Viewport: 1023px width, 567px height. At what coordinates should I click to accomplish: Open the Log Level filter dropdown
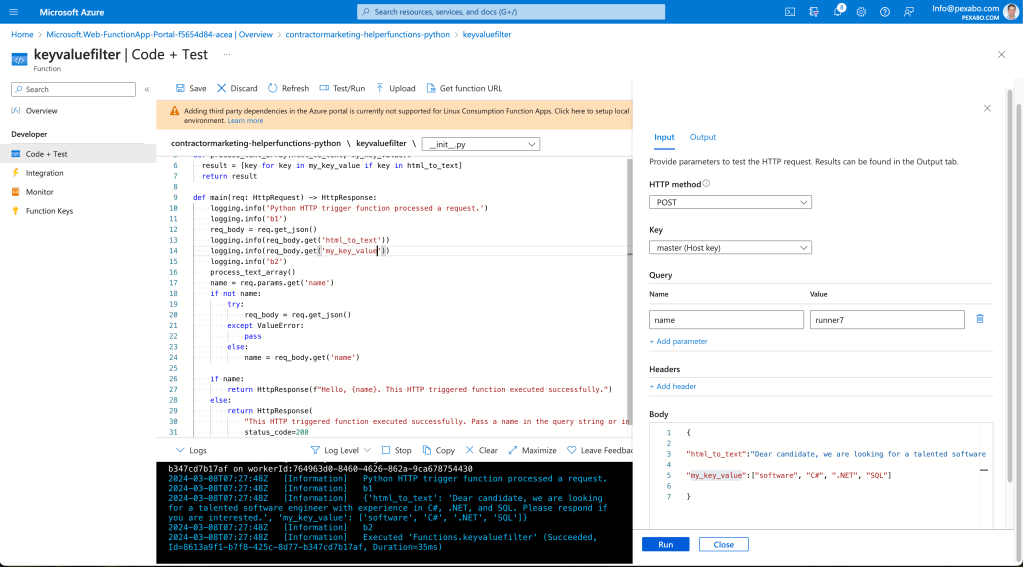coord(341,450)
